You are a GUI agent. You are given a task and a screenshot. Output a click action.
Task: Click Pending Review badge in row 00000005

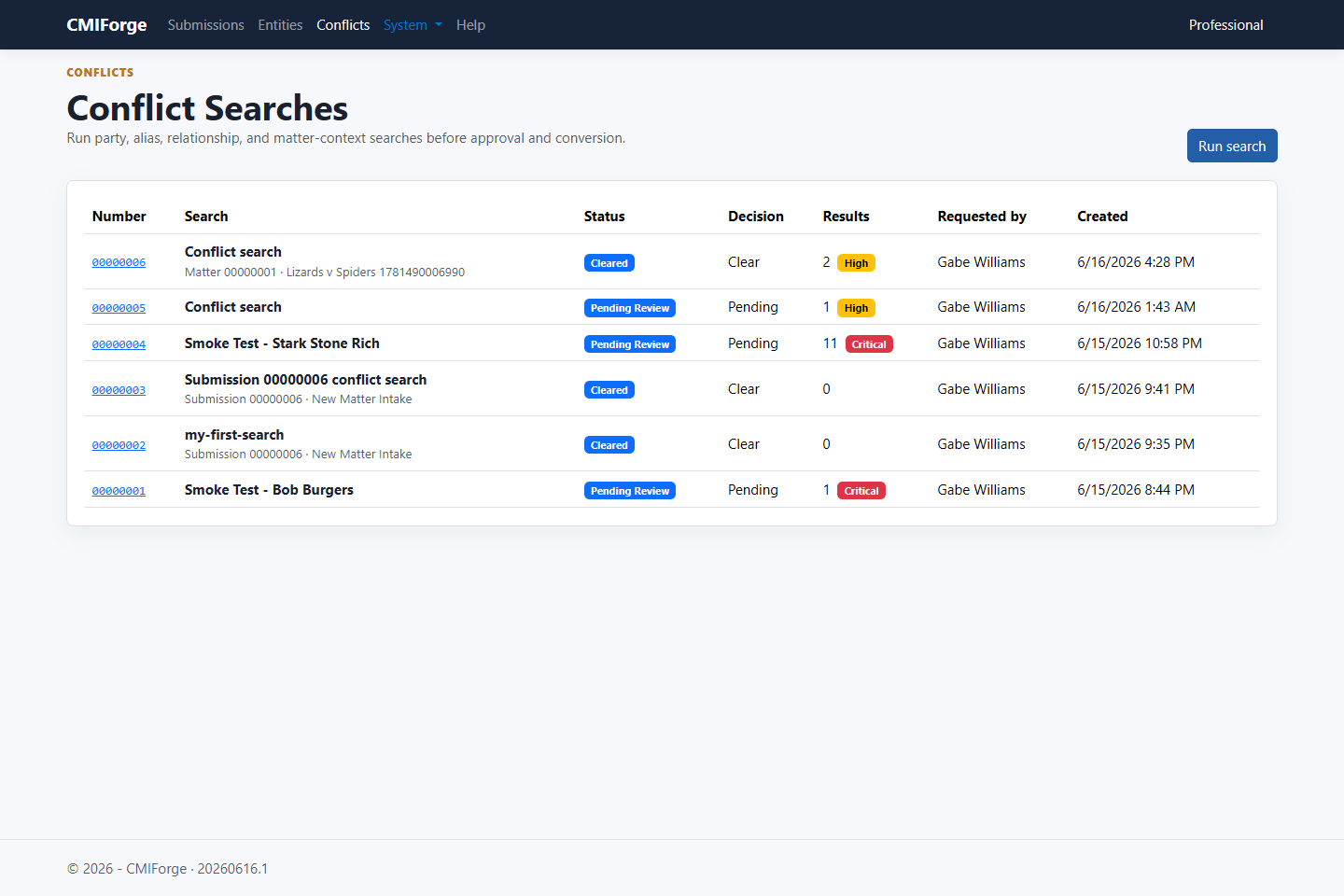pos(630,308)
